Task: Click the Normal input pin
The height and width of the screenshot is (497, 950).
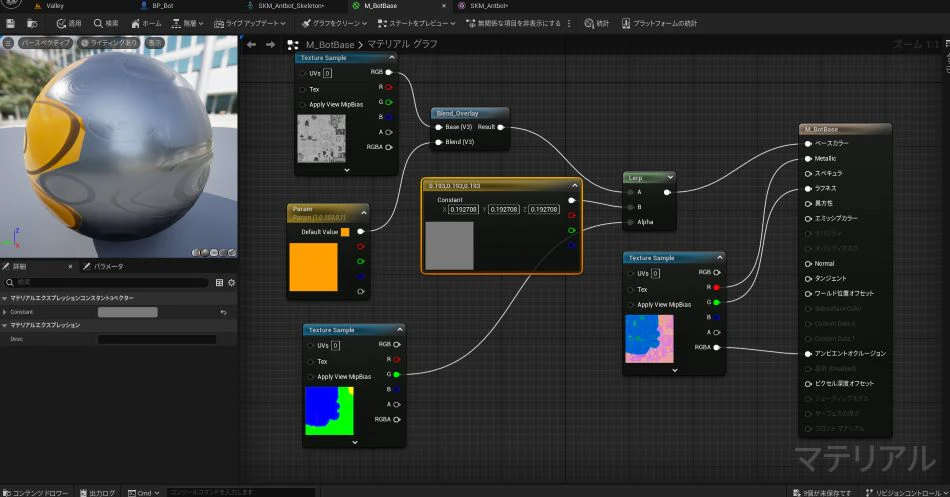Action: click(808, 264)
